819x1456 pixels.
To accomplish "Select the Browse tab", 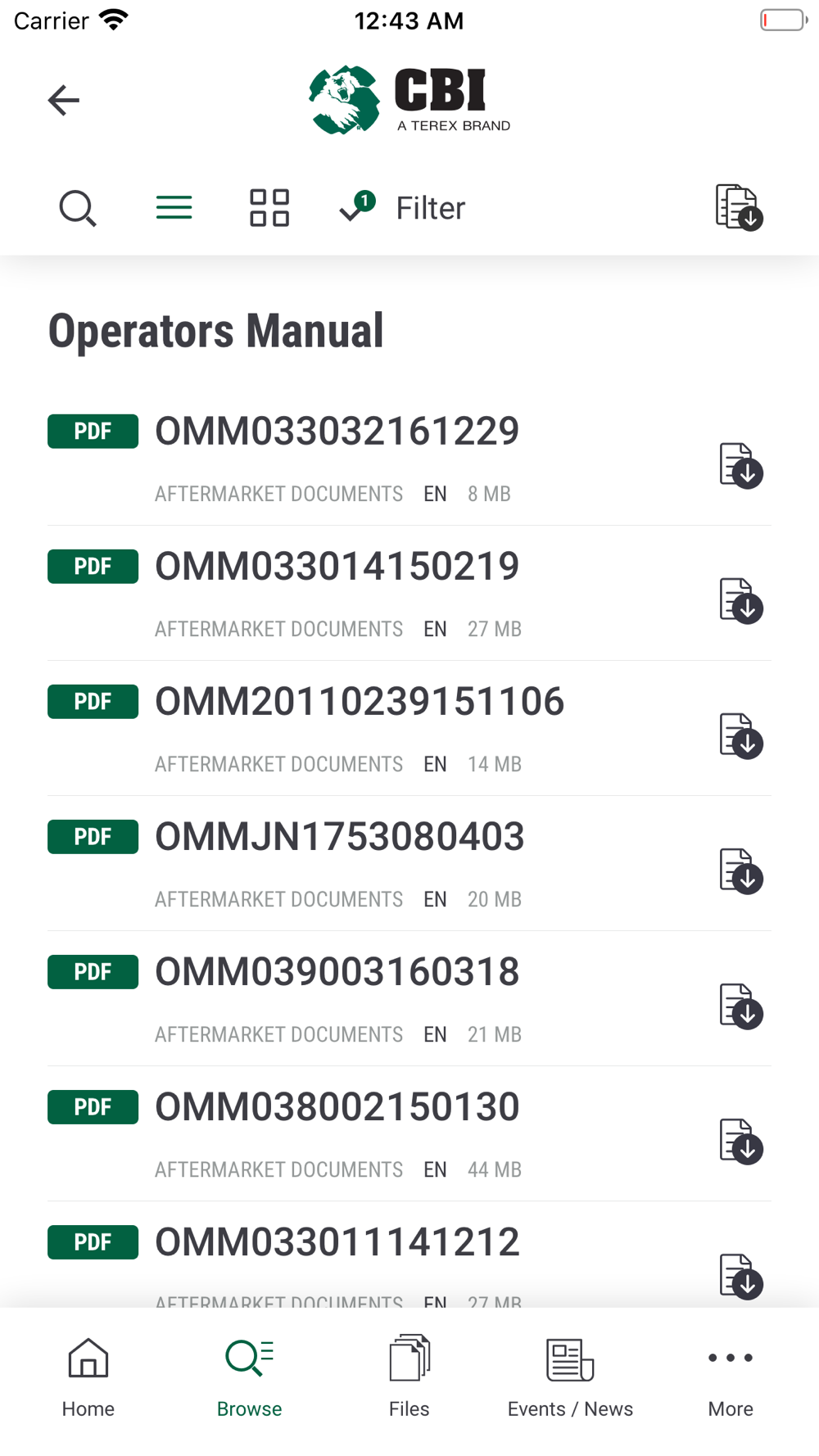I will 249,1378.
